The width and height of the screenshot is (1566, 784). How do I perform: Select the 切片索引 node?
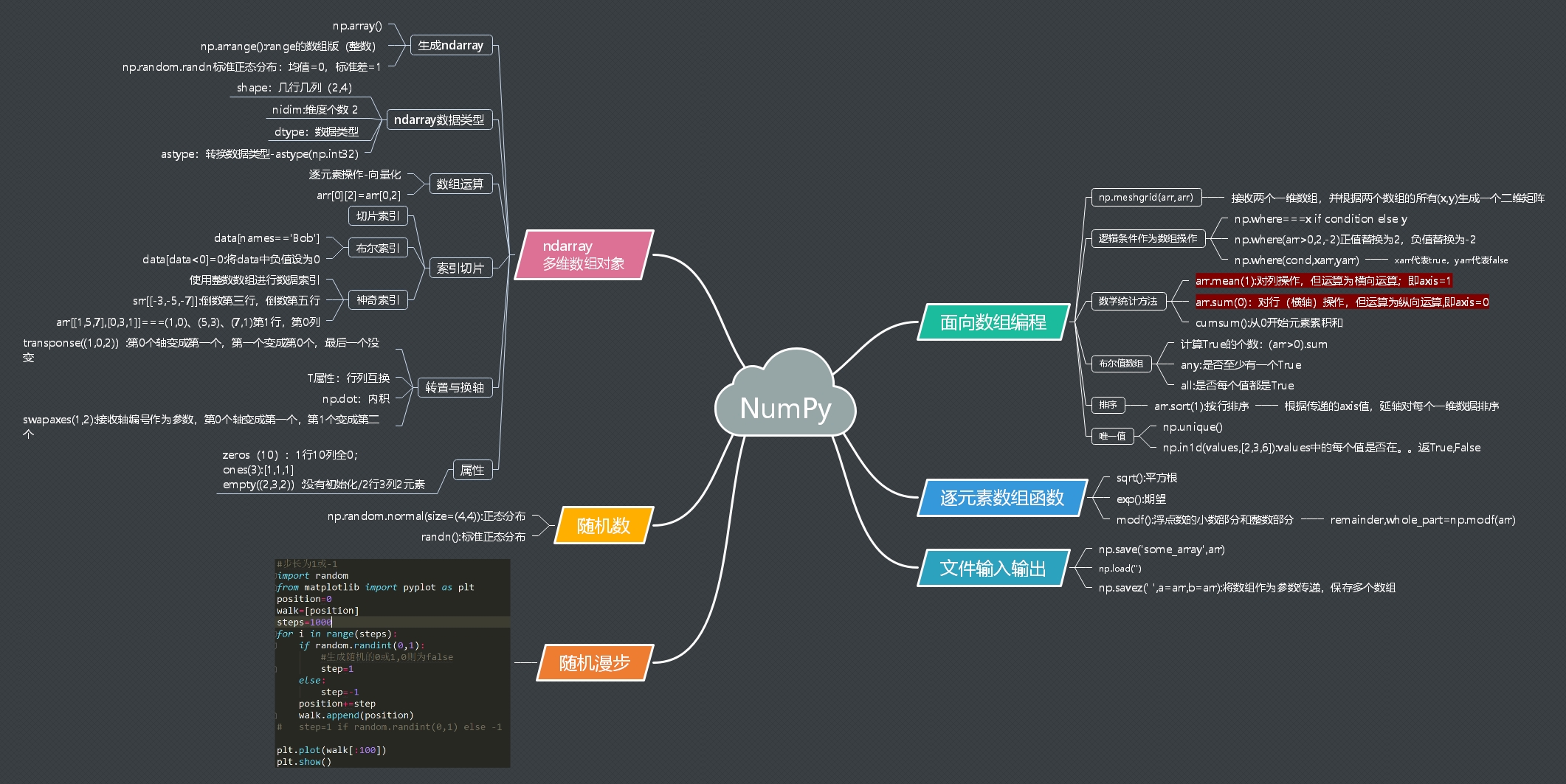click(378, 215)
